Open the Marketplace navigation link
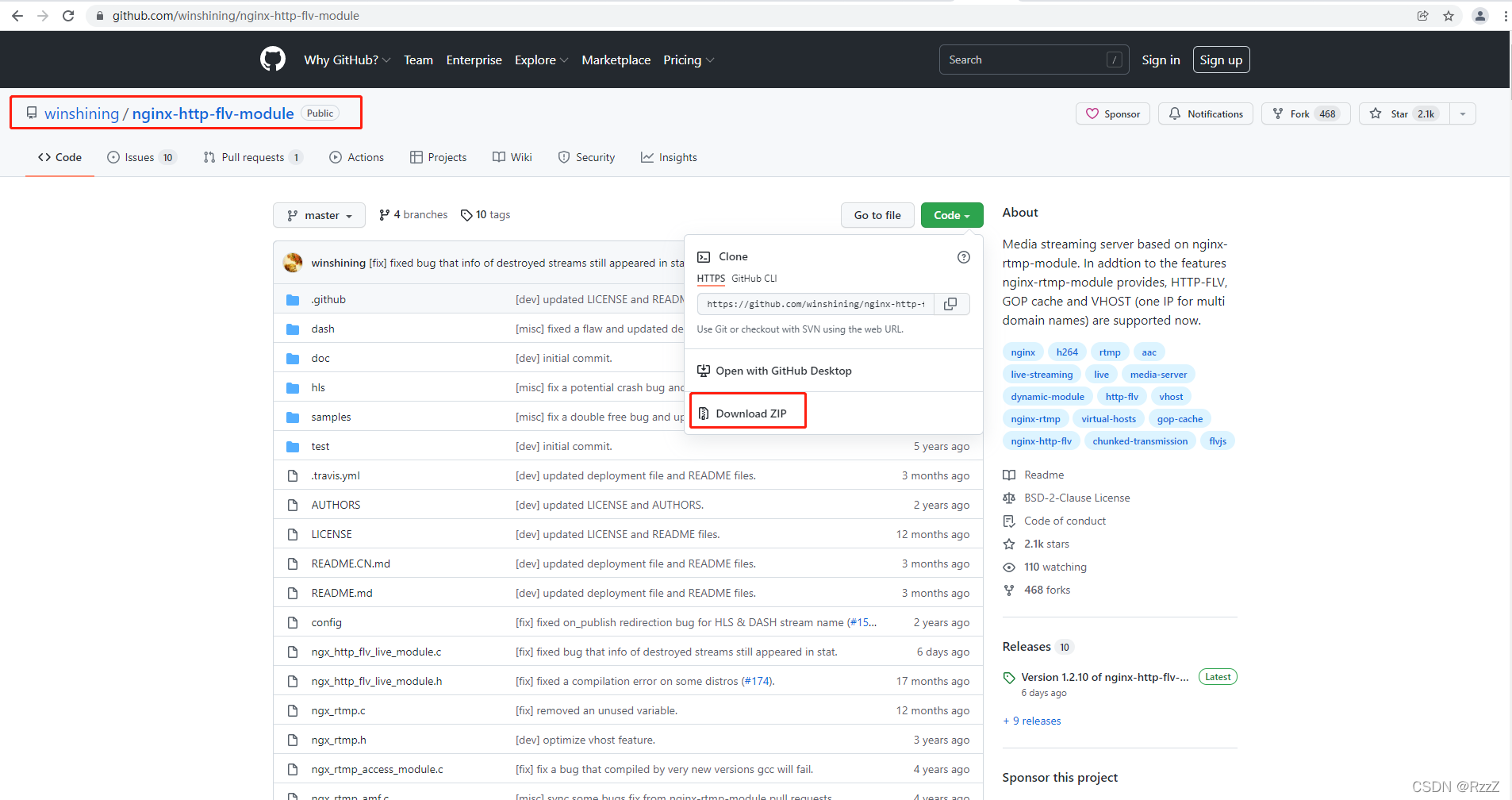The image size is (1512, 800). pos(616,60)
